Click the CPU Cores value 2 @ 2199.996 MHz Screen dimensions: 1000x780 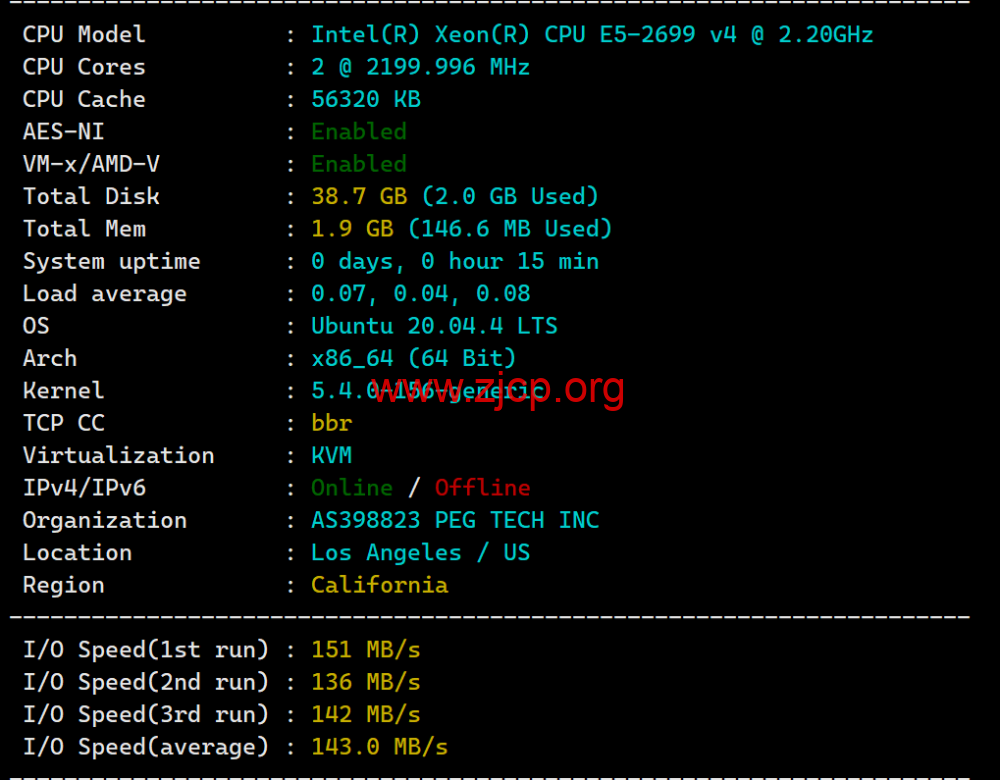[420, 67]
